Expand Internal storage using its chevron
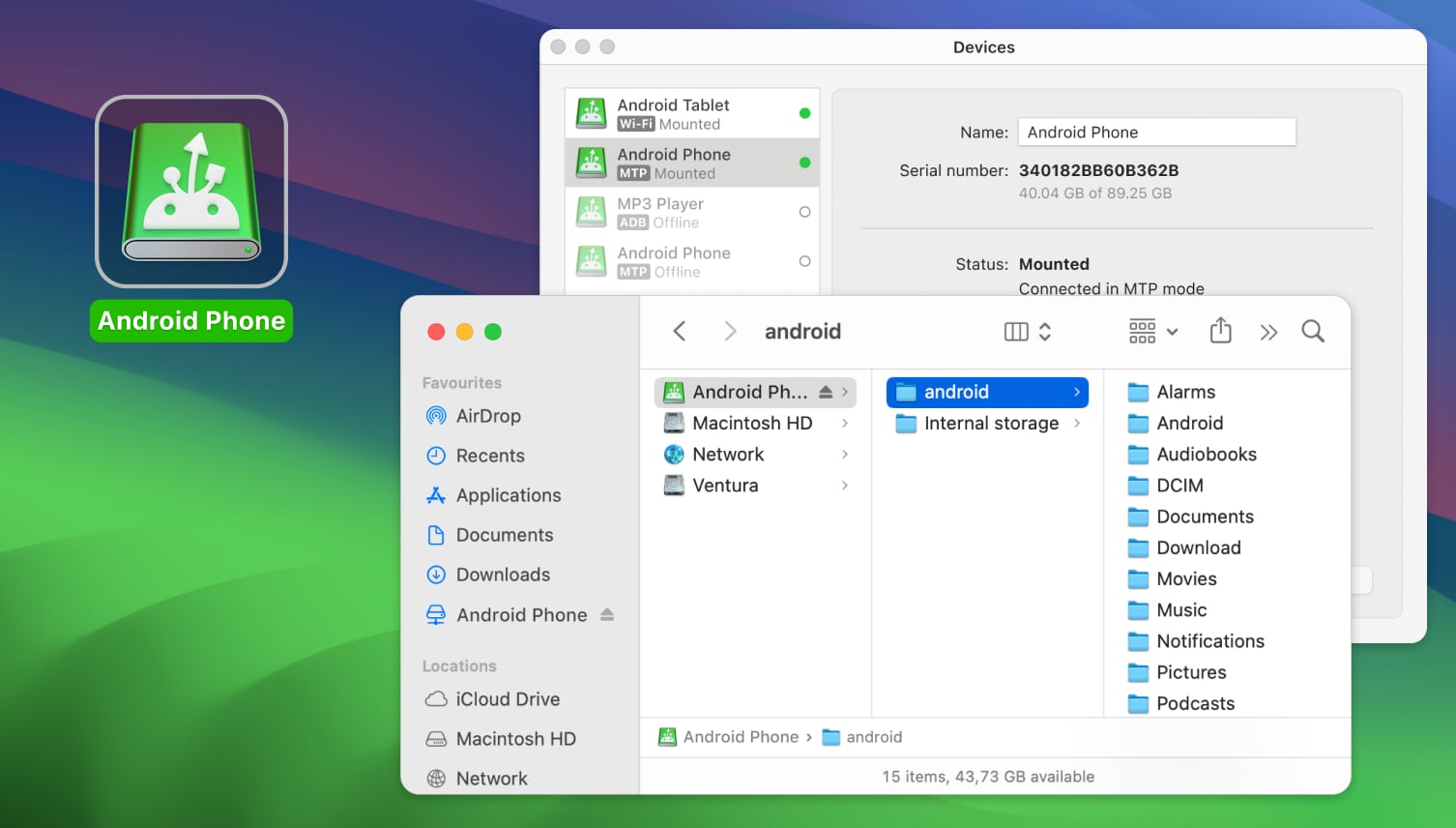1456x828 pixels. [1076, 423]
